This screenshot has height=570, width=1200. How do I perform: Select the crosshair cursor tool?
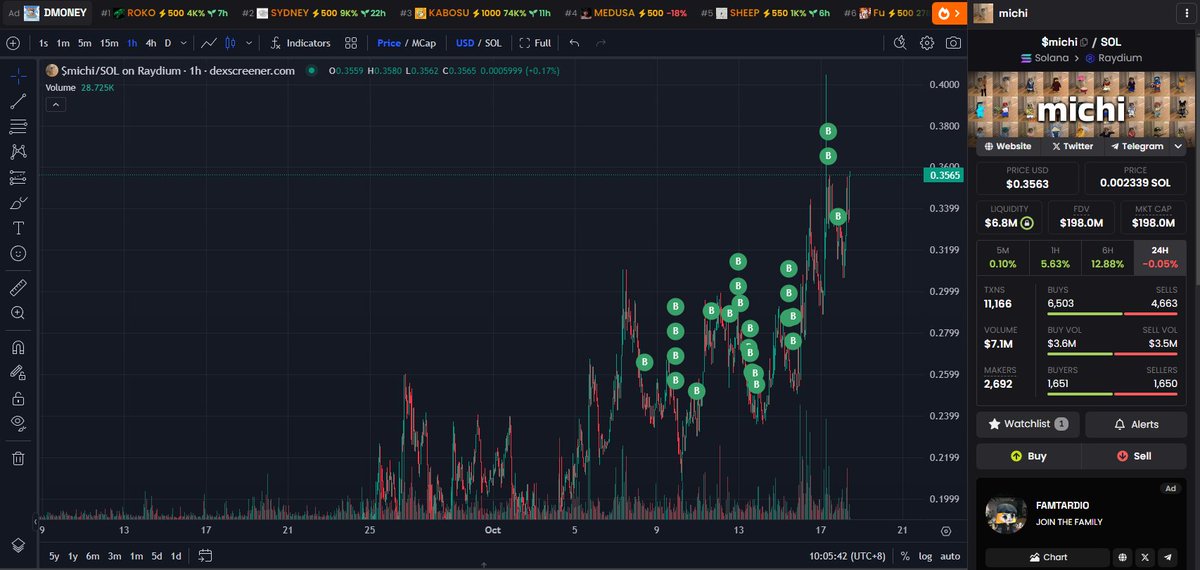click(x=18, y=76)
